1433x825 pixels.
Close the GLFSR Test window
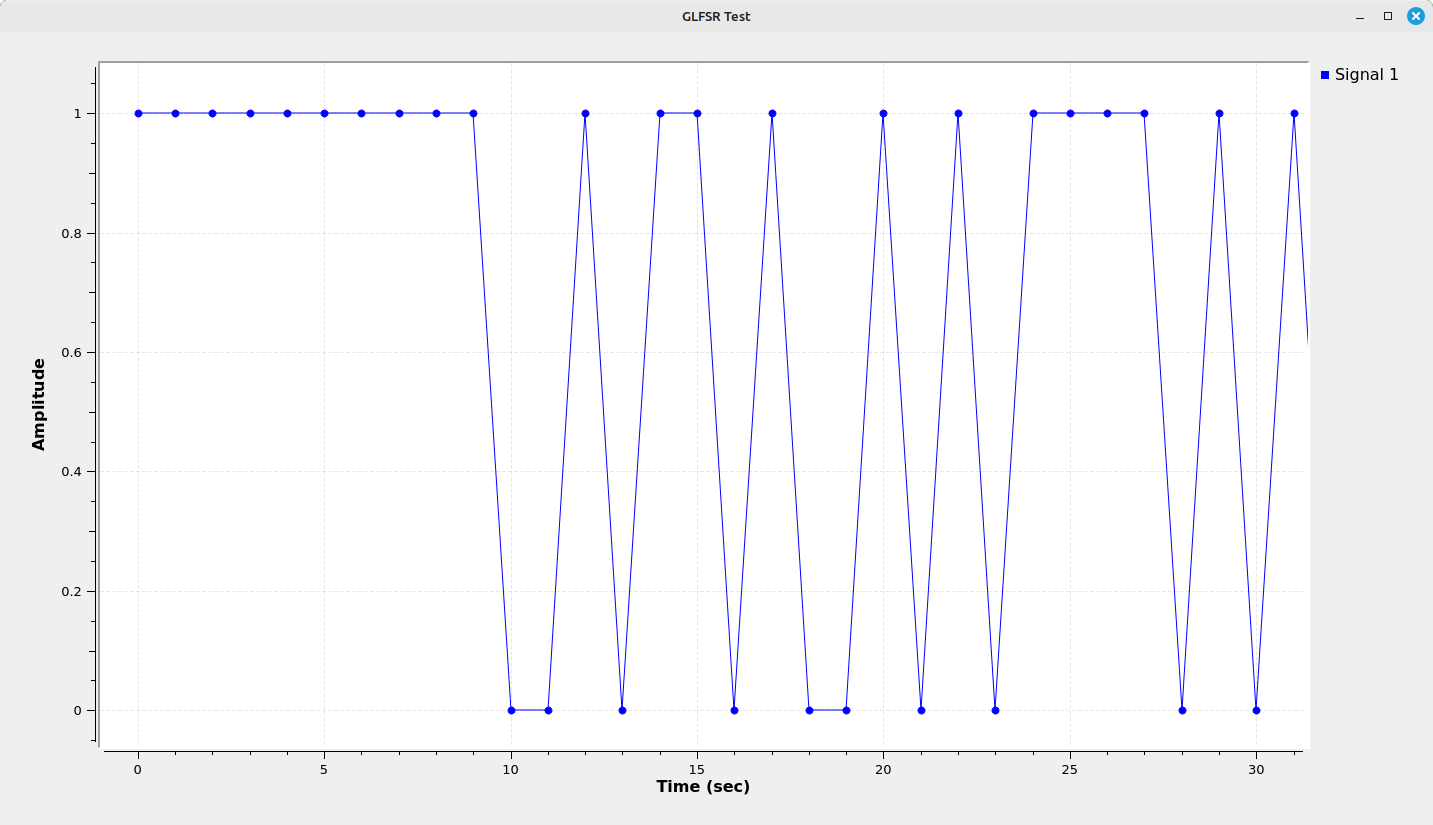click(1415, 16)
